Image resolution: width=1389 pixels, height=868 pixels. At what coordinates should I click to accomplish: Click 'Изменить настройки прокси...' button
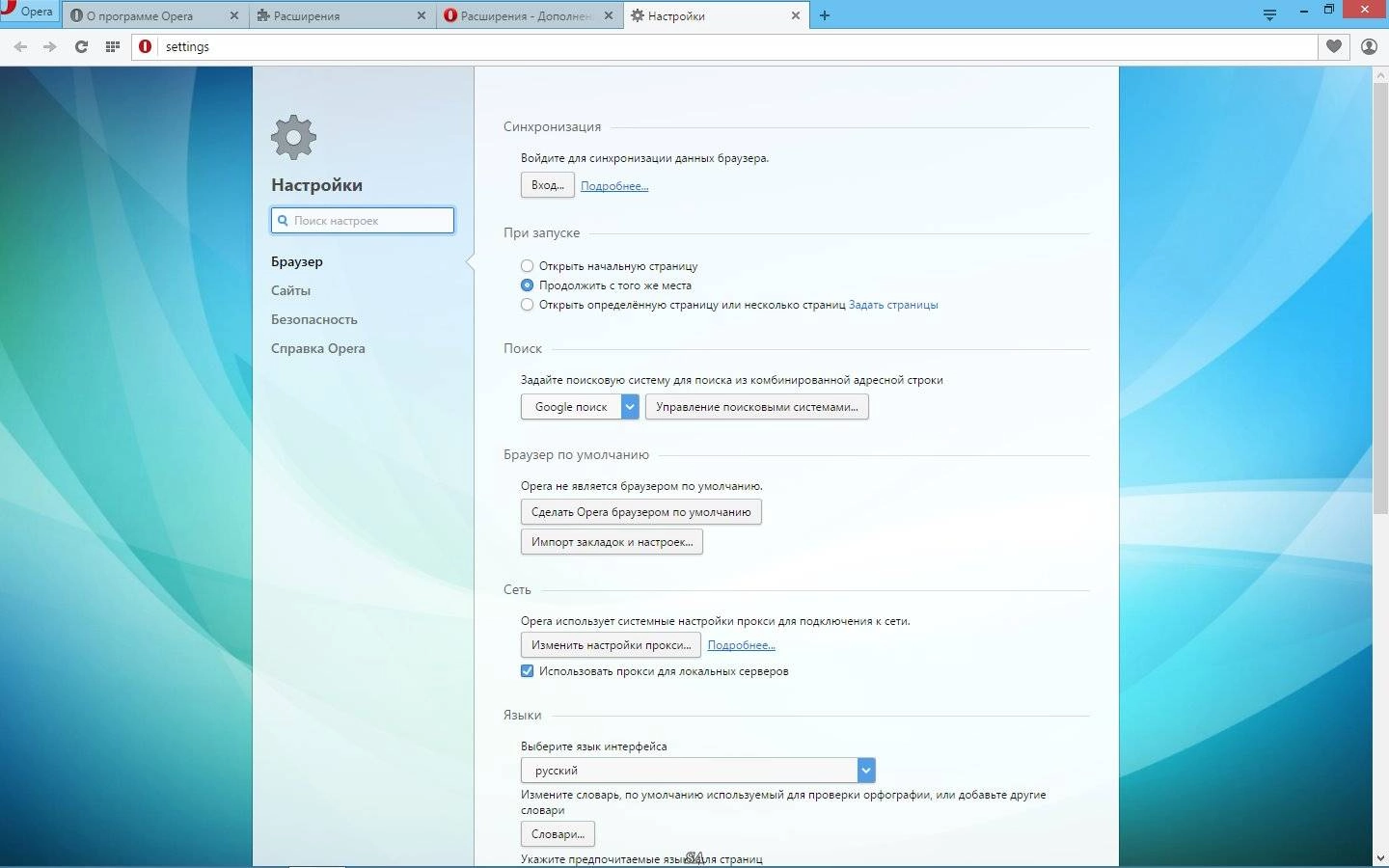[611, 645]
